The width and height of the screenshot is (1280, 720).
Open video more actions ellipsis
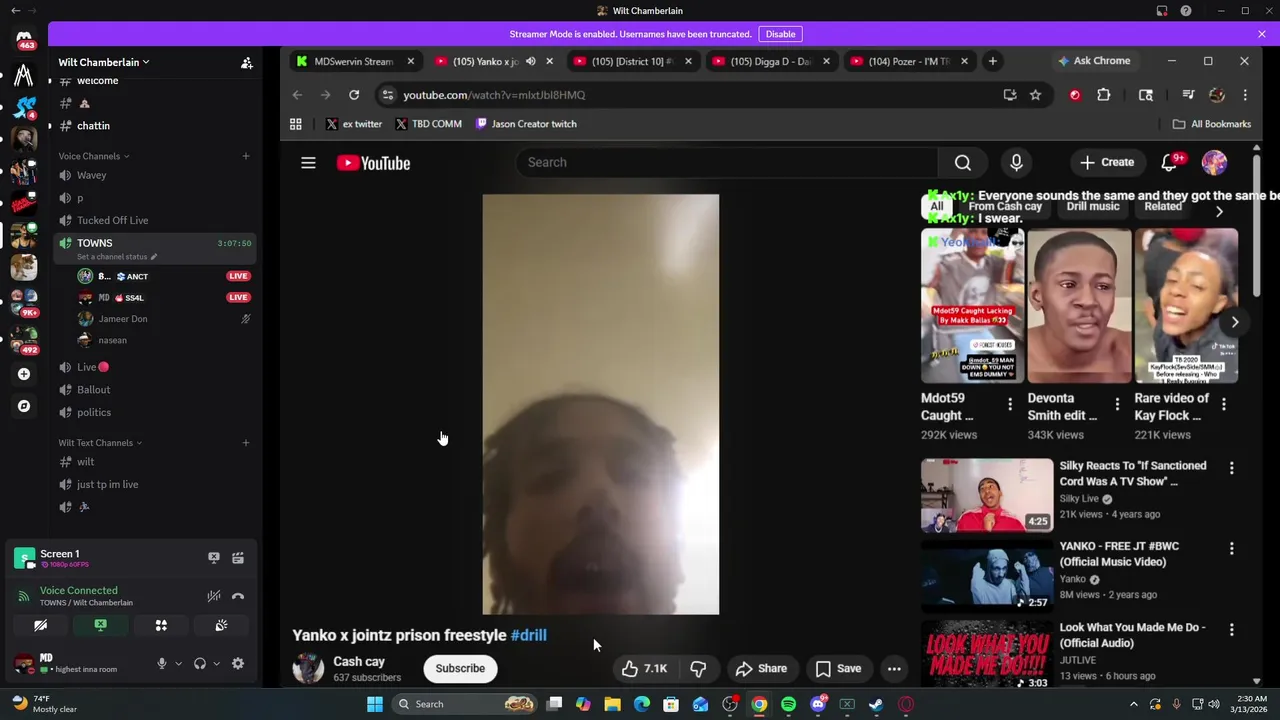(894, 668)
